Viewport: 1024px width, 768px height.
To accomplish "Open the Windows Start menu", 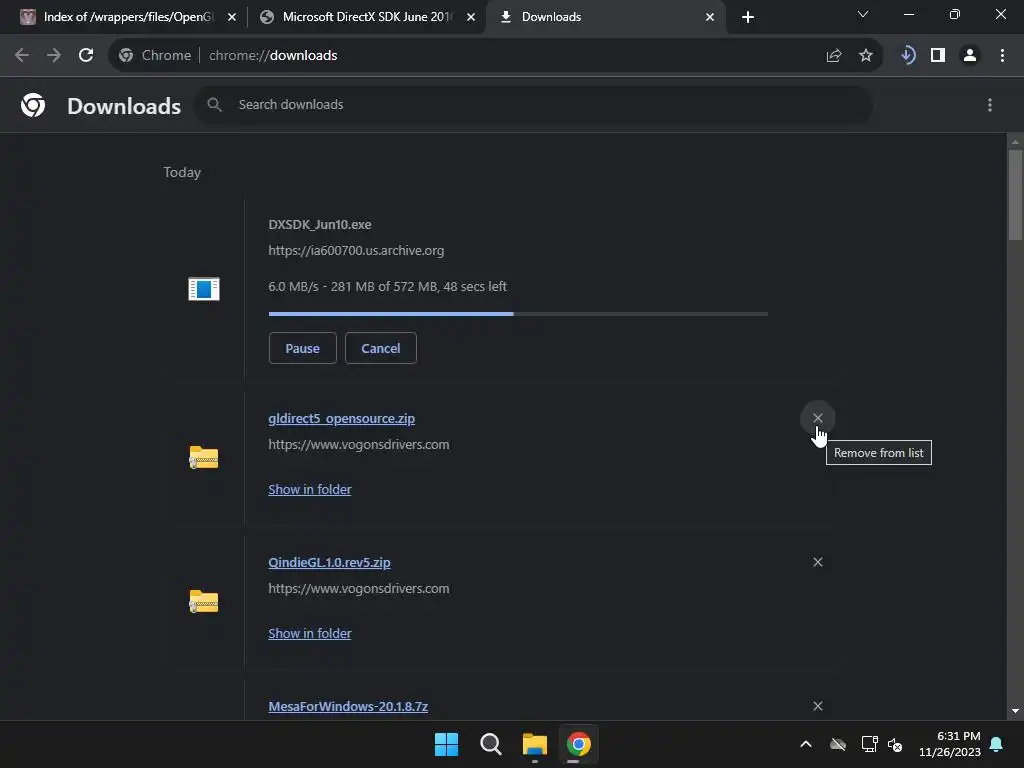I will 447,744.
